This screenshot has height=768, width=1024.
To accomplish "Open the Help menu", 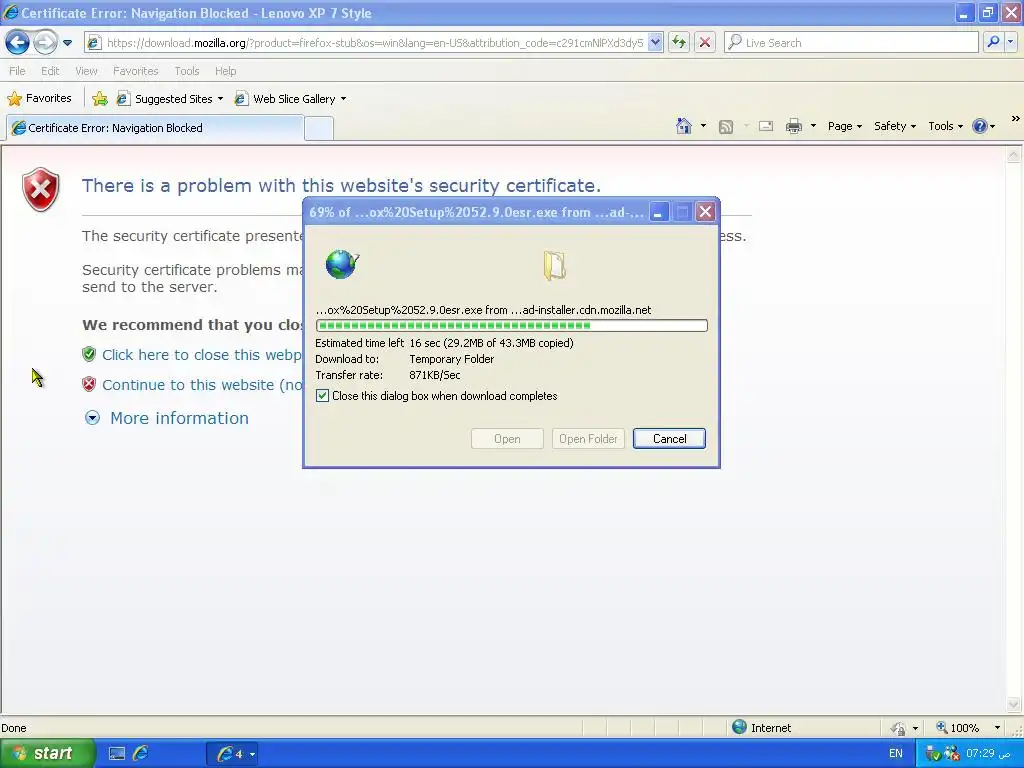I will [225, 71].
